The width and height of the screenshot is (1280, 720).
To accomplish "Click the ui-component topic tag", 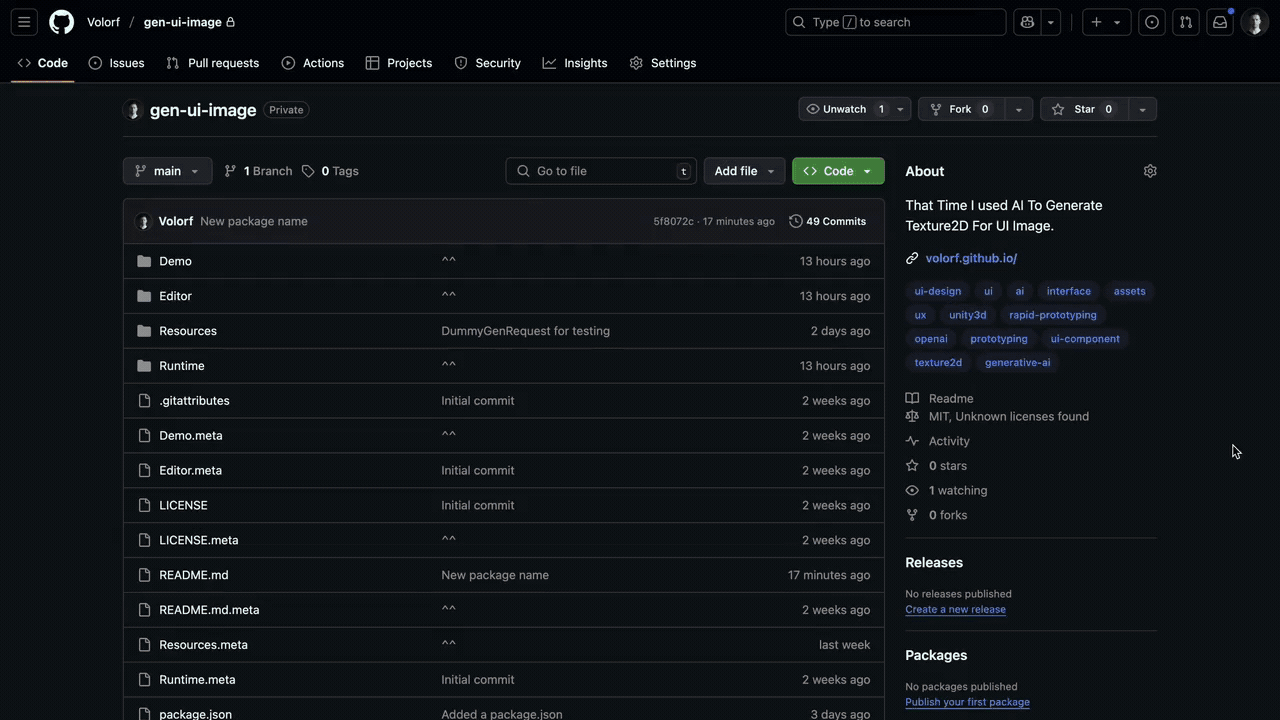I will pyautogui.click(x=1085, y=339).
